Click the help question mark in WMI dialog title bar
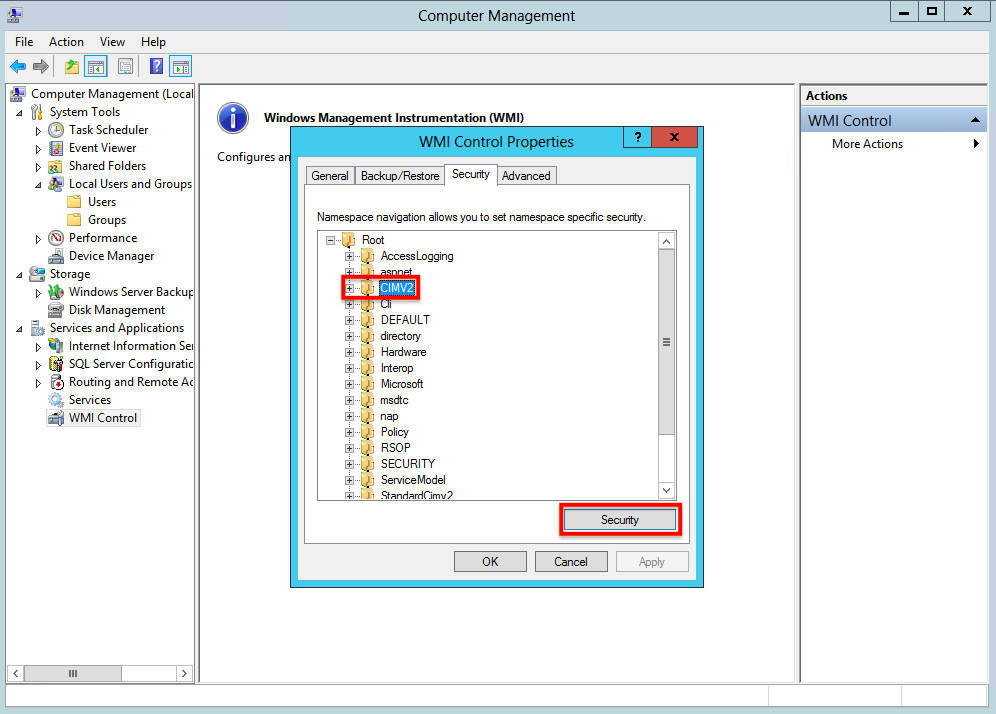Viewport: 996px width, 714px height. 638,137
